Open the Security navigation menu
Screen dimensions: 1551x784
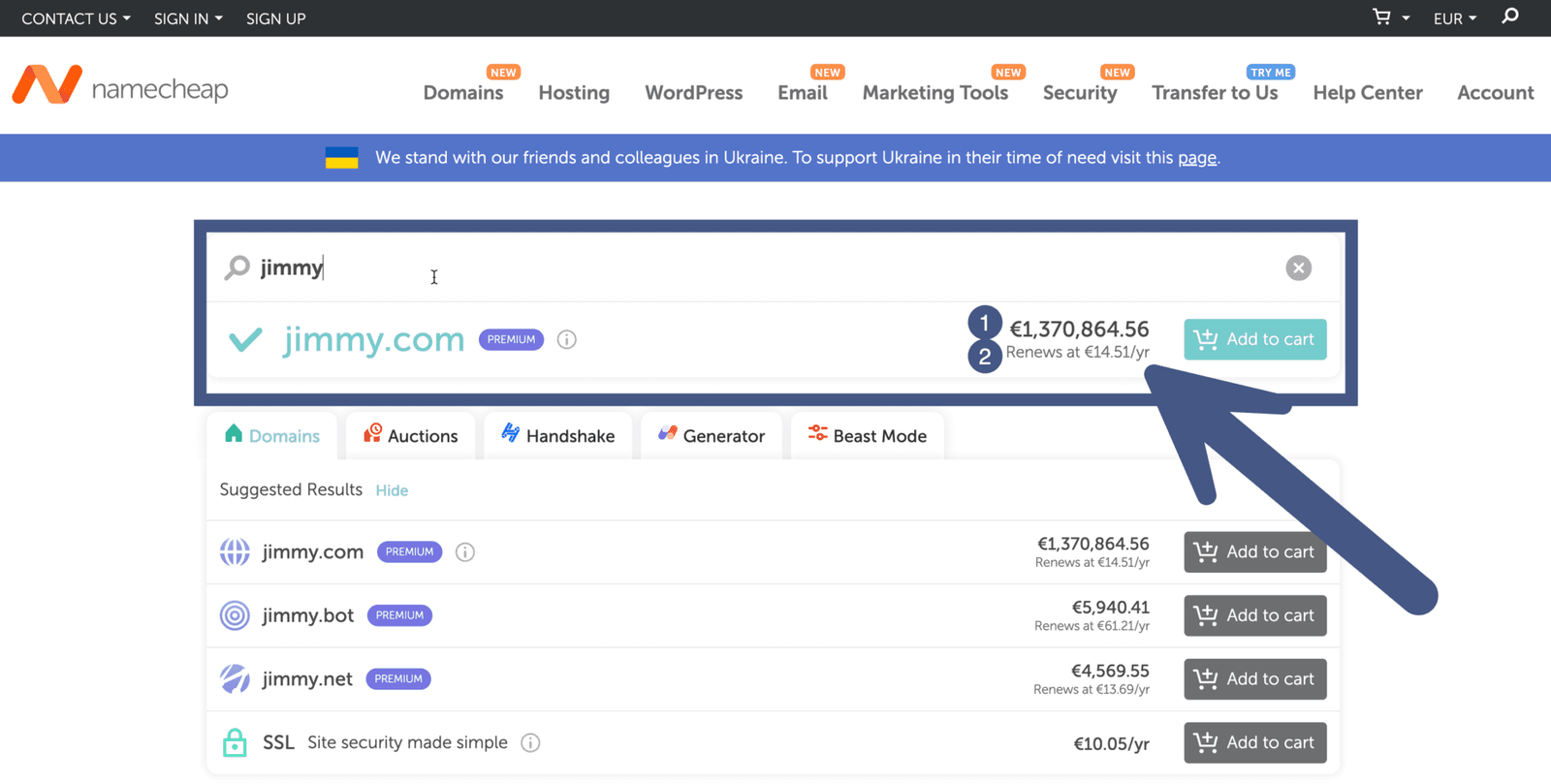(1080, 93)
